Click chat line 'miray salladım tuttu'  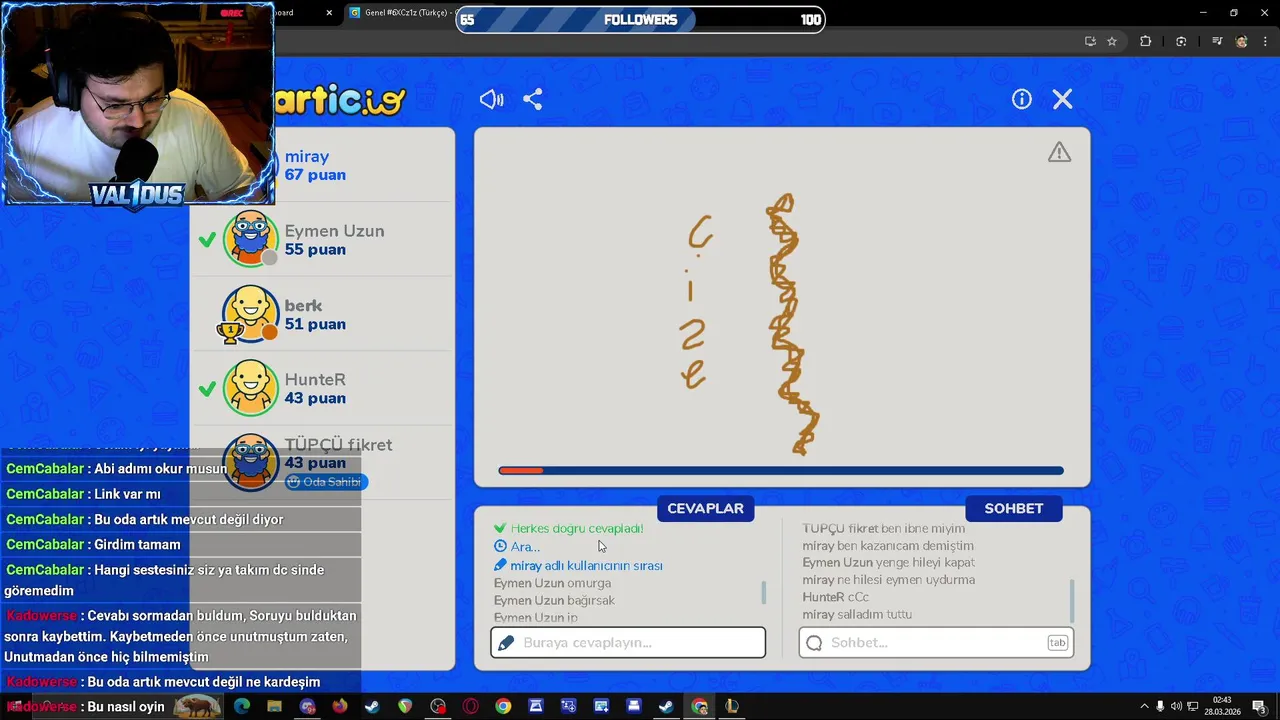[857, 615]
